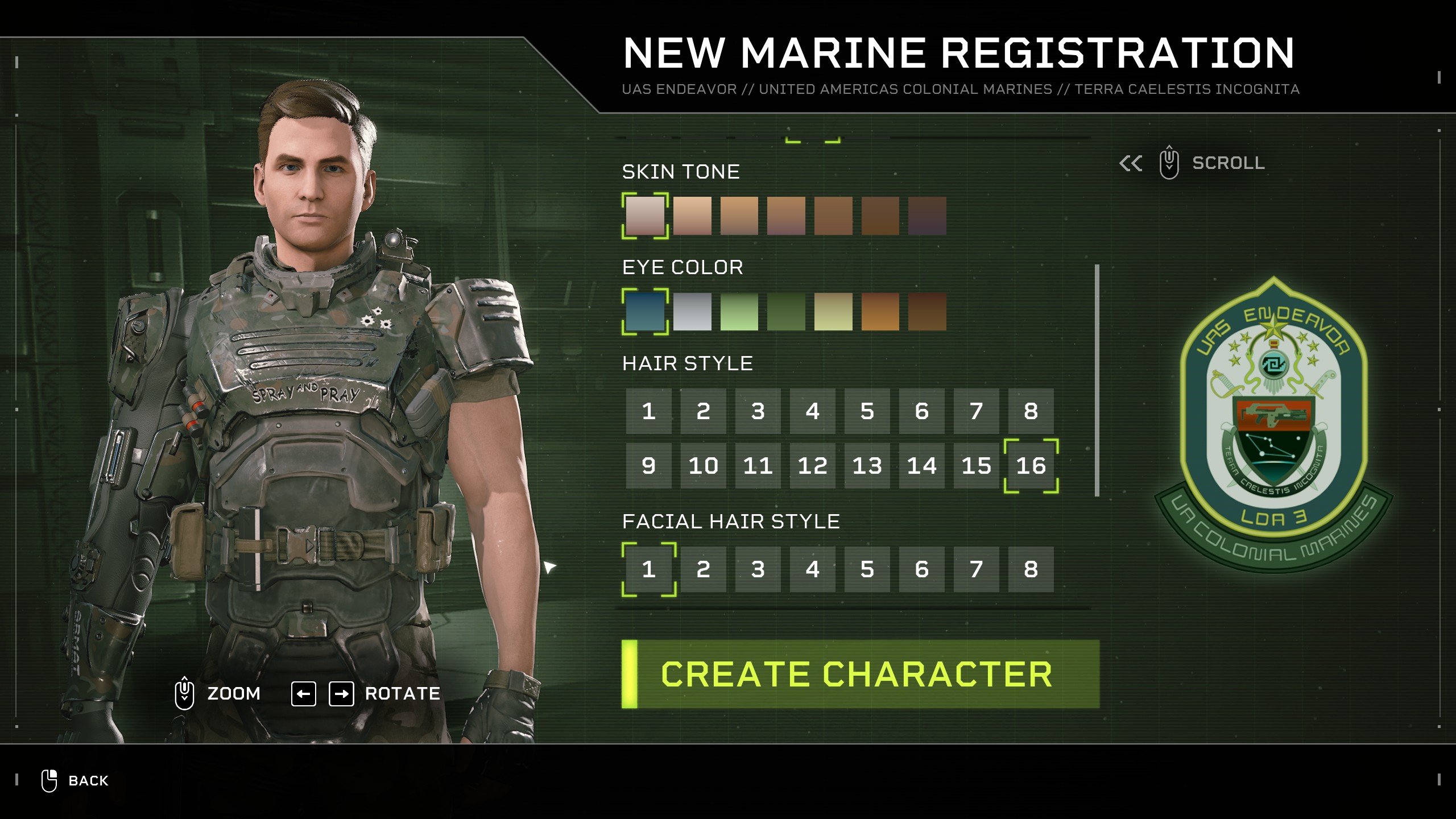This screenshot has width=1456, height=819.
Task: Click the double chevron left icon
Action: tap(1131, 163)
